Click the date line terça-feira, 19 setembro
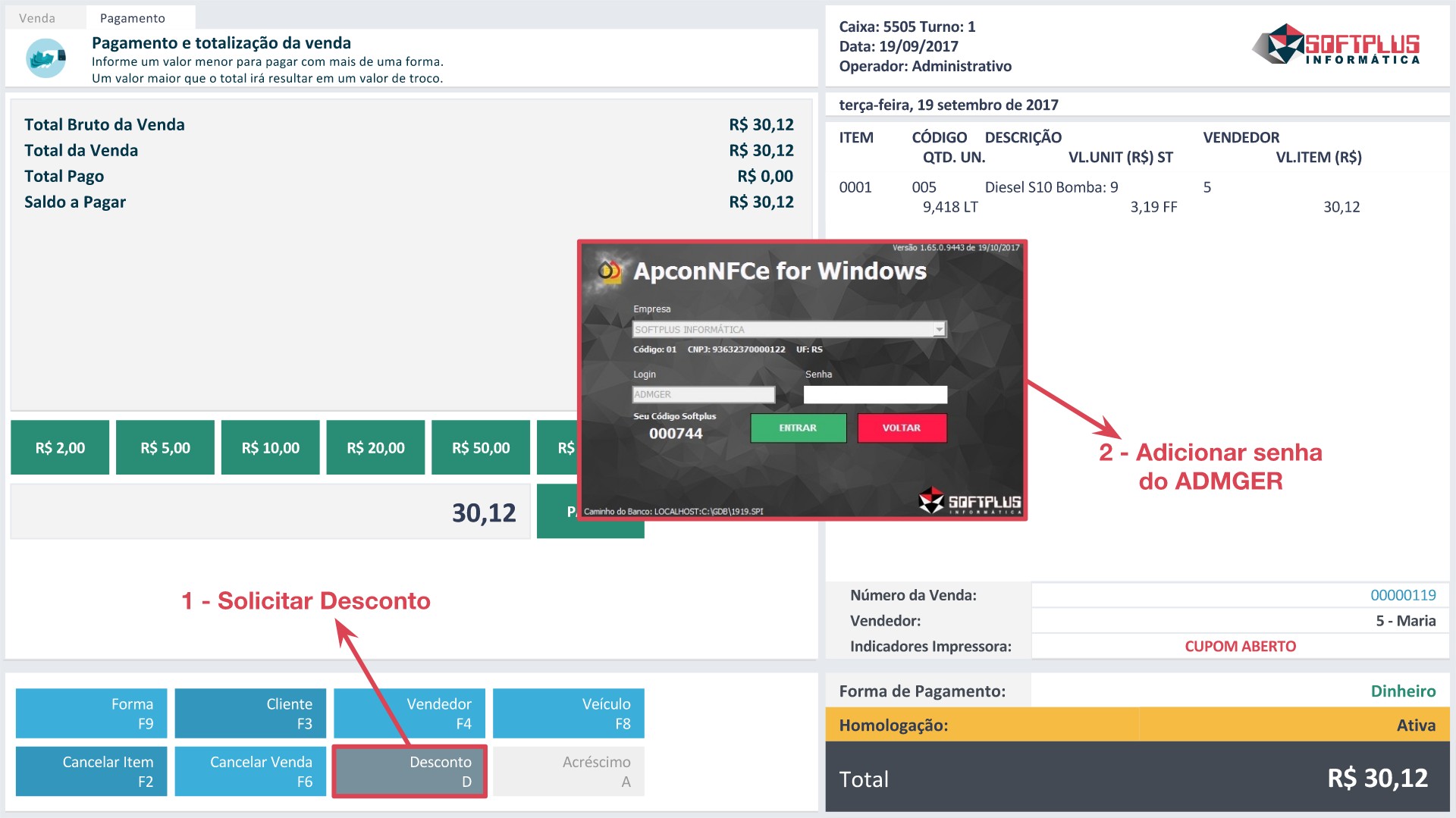The image size is (1456, 818). click(x=949, y=105)
